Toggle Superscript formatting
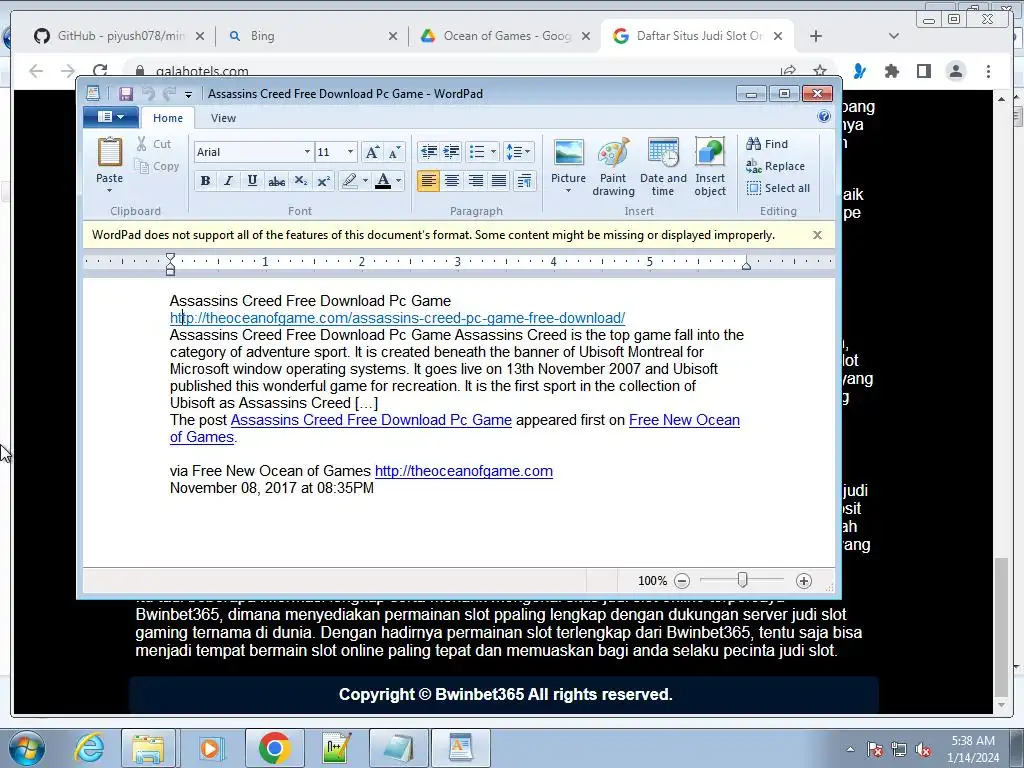 tap(324, 181)
